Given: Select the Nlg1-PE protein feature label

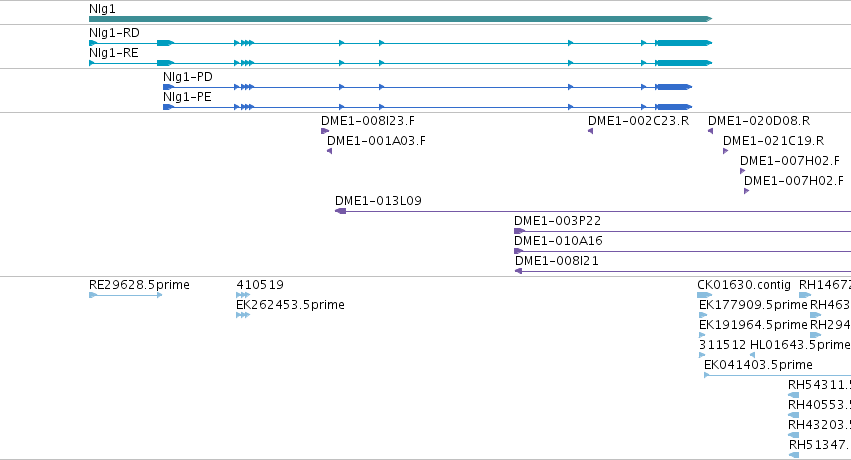Looking at the screenshot, I should pyautogui.click(x=187, y=97).
